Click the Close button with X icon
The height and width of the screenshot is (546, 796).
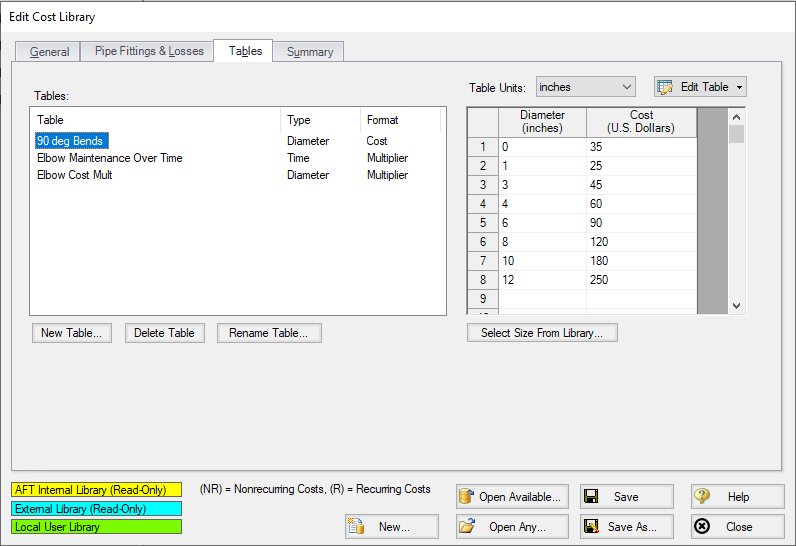(x=703, y=527)
